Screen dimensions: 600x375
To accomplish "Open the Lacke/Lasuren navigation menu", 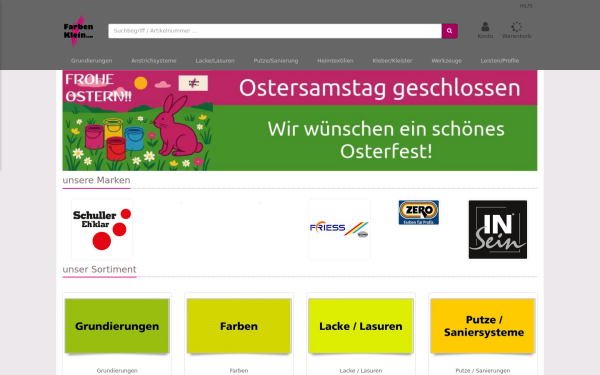I will point(215,60).
